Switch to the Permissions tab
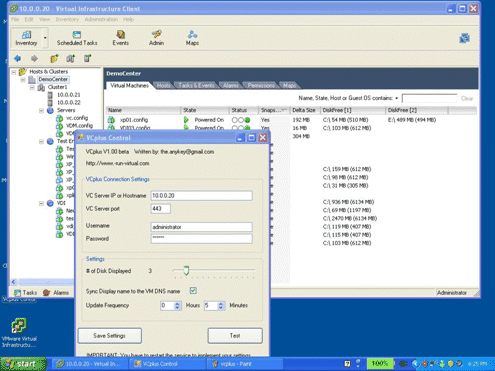This screenshot has height=371, width=495. click(261, 86)
